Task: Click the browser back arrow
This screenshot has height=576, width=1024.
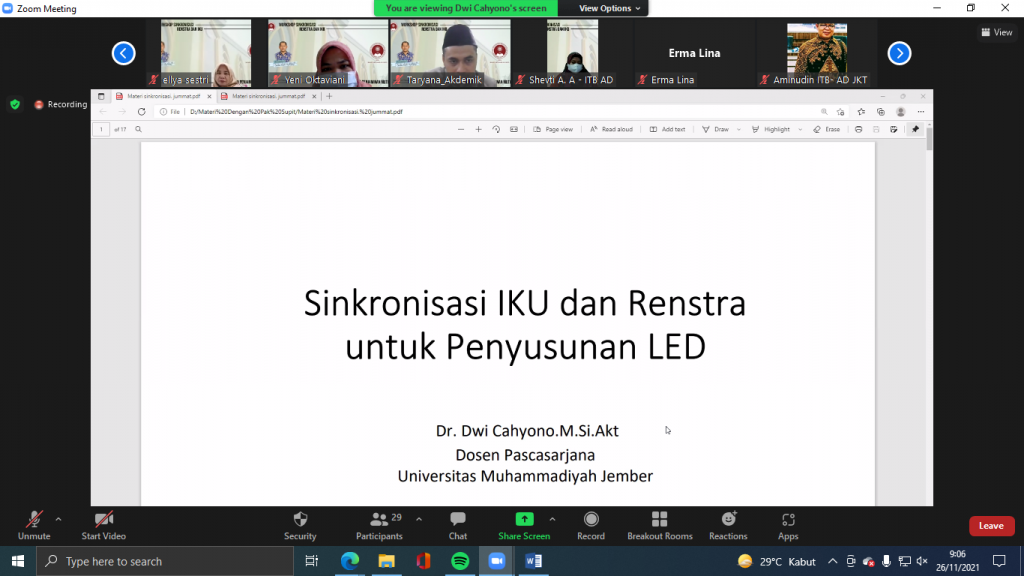Action: [103, 112]
